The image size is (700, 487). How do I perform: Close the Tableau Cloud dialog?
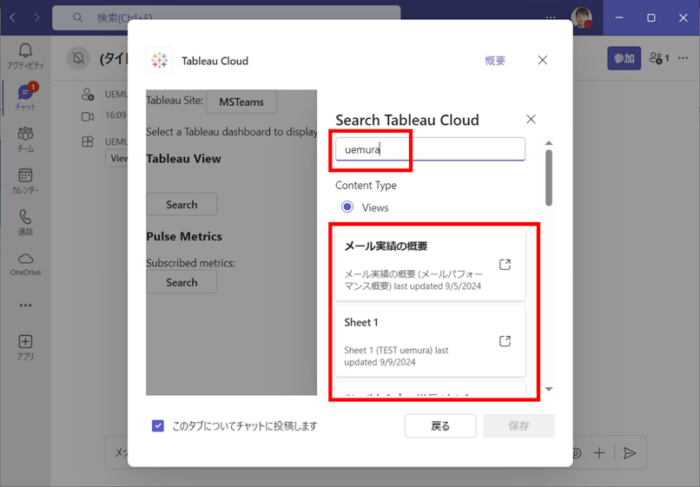tap(542, 60)
